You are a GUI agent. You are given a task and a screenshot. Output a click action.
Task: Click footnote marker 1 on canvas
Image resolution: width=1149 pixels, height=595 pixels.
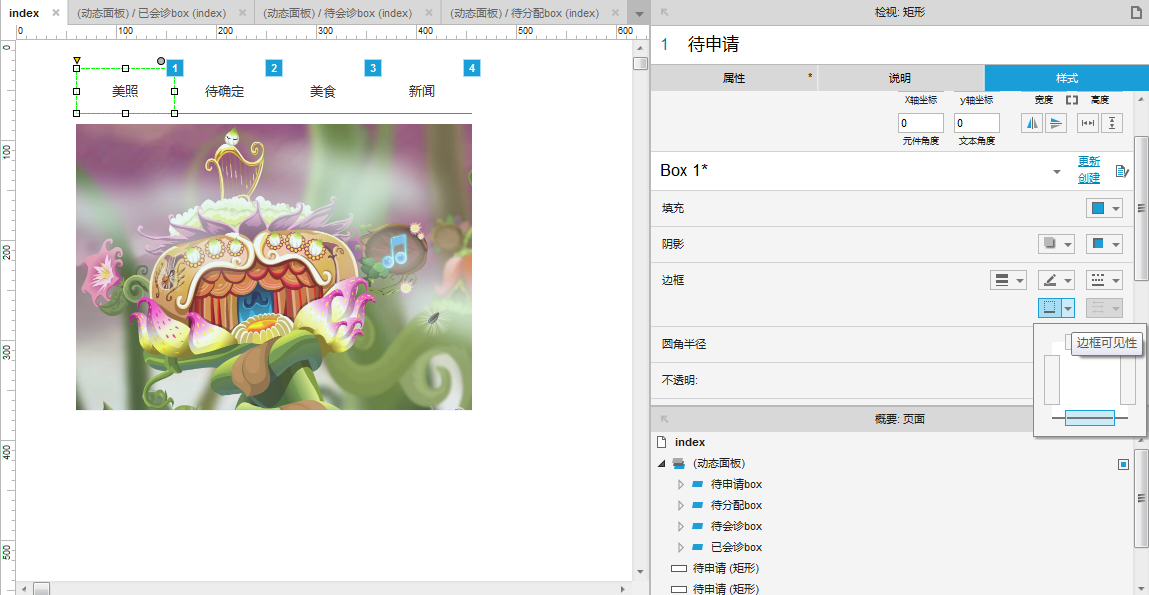coord(174,68)
